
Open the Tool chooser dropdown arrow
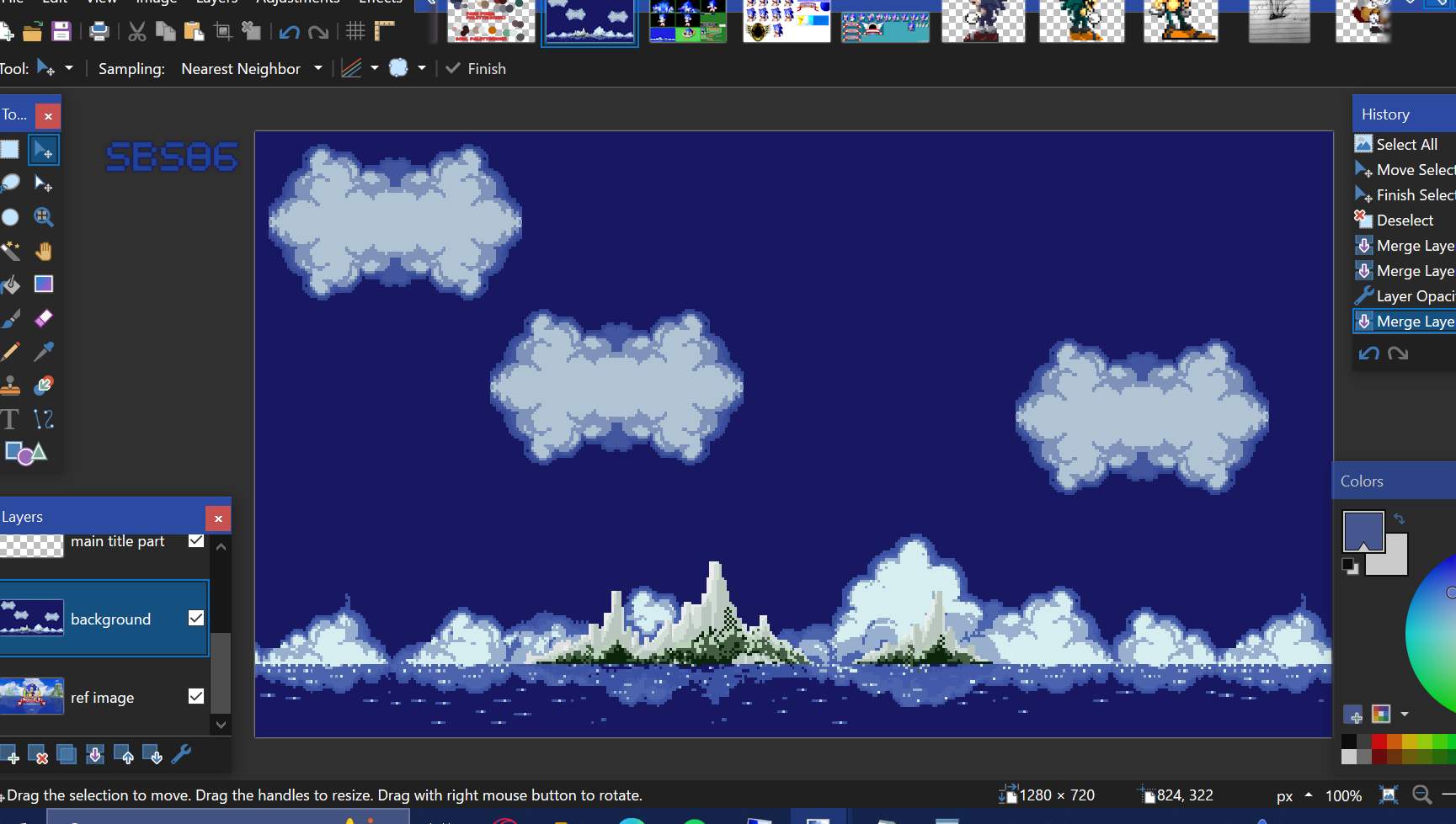[69, 68]
